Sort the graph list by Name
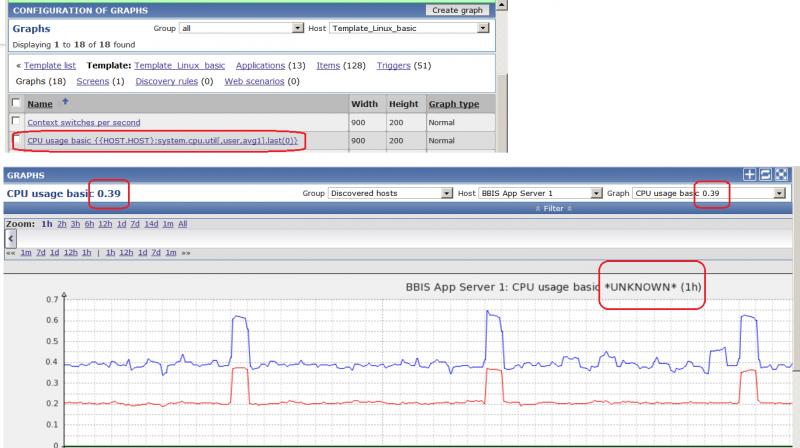 tap(40, 104)
